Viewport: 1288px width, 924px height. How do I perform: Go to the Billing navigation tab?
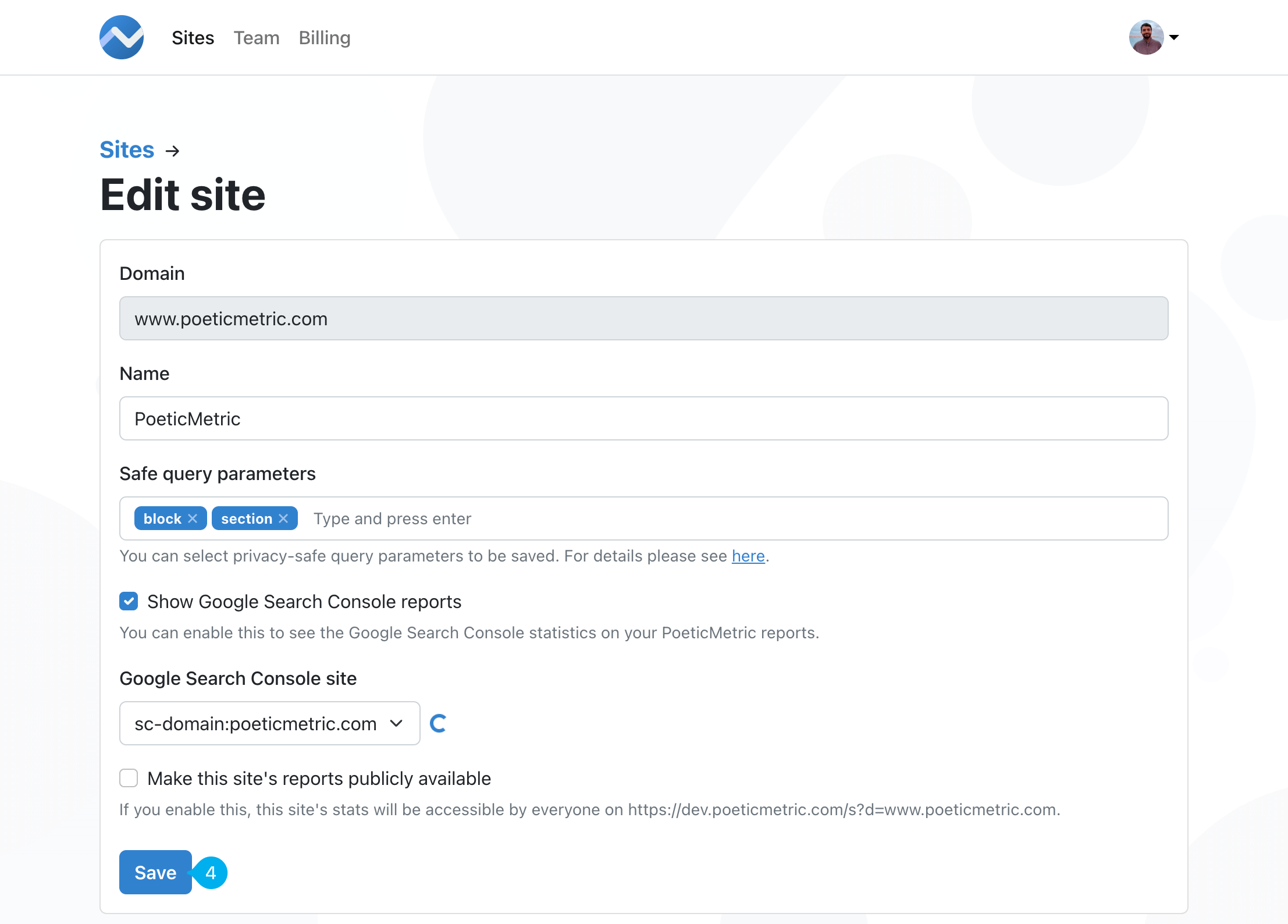pyautogui.click(x=324, y=38)
